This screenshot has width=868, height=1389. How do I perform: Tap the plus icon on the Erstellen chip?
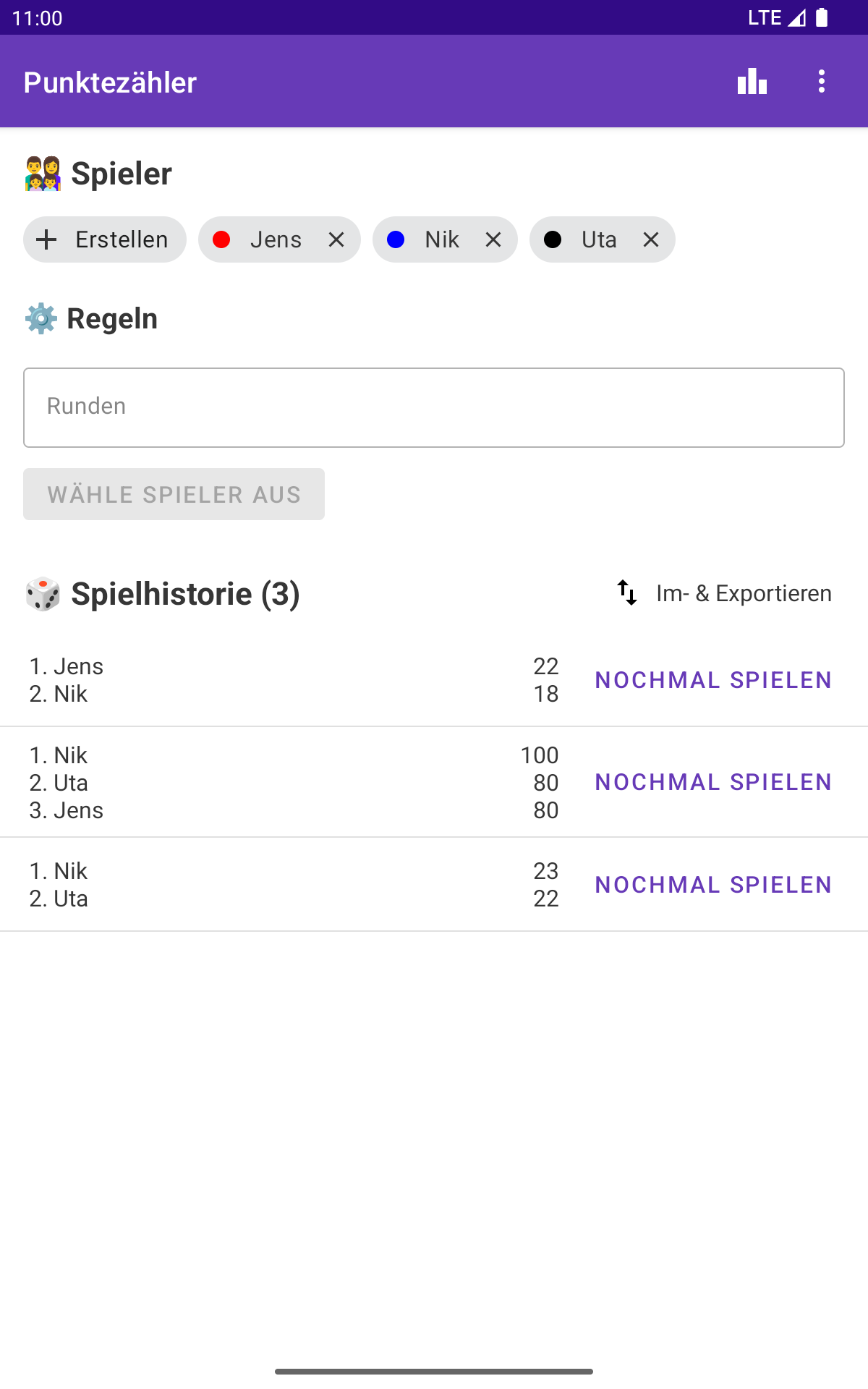46,239
